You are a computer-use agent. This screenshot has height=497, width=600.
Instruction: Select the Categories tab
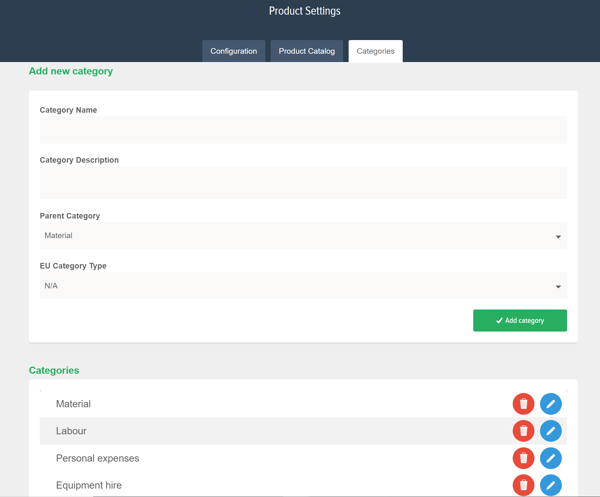pyautogui.click(x=375, y=51)
